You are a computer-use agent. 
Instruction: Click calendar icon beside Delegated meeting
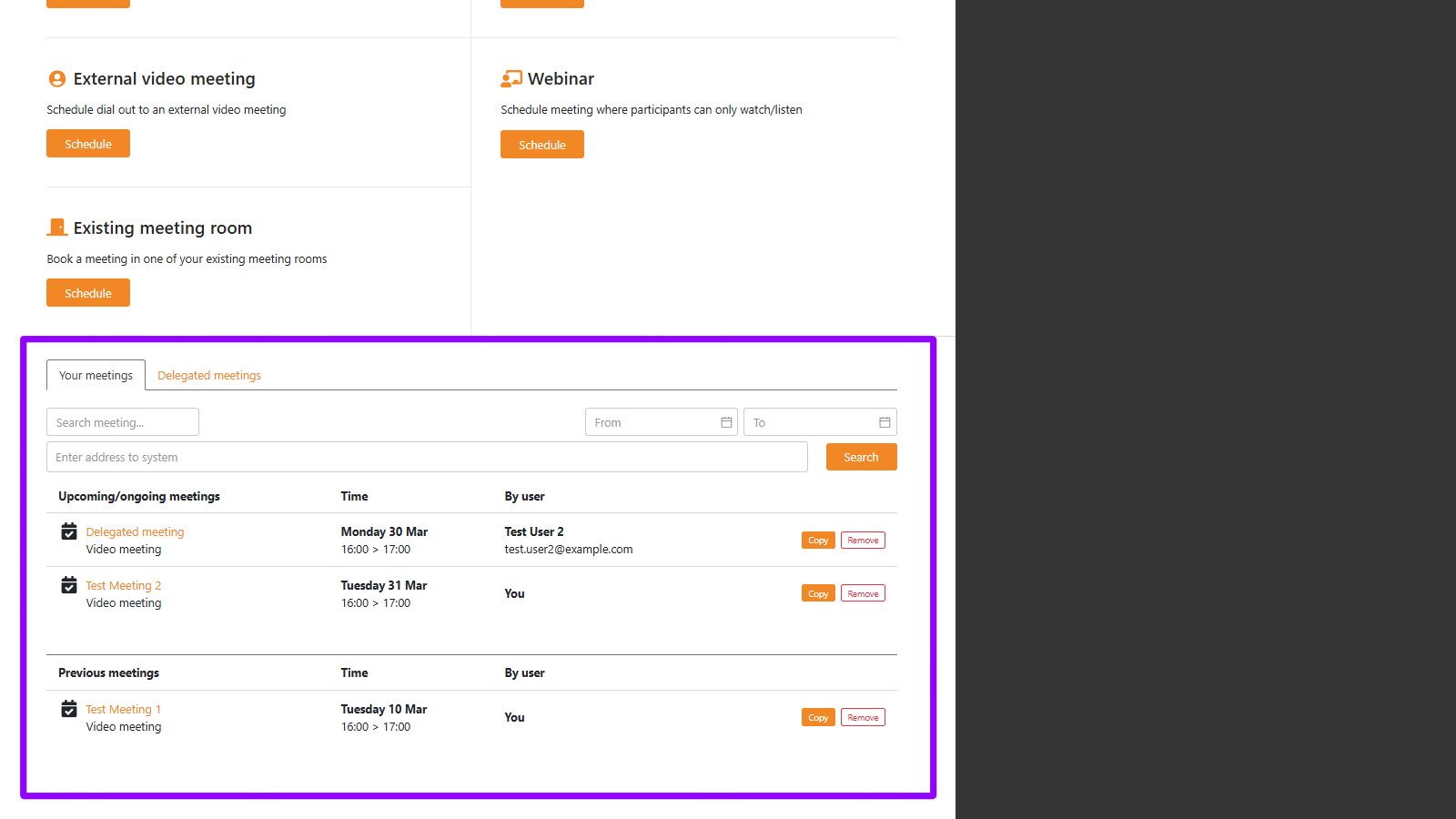tap(69, 531)
